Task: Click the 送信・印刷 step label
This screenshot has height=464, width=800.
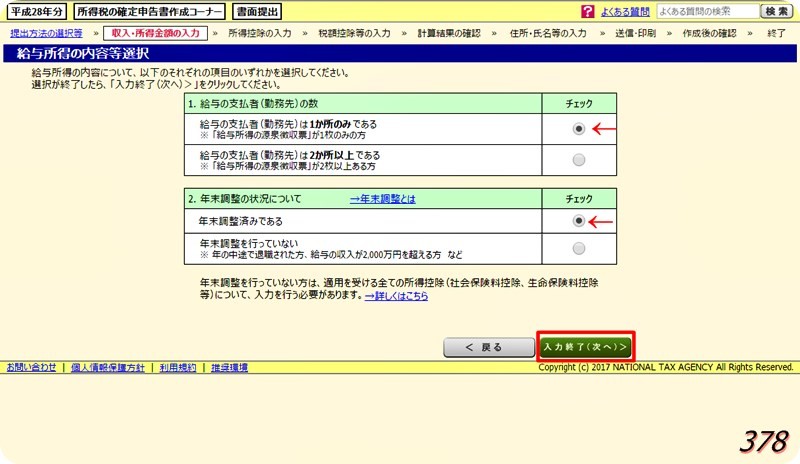Action: point(635,33)
